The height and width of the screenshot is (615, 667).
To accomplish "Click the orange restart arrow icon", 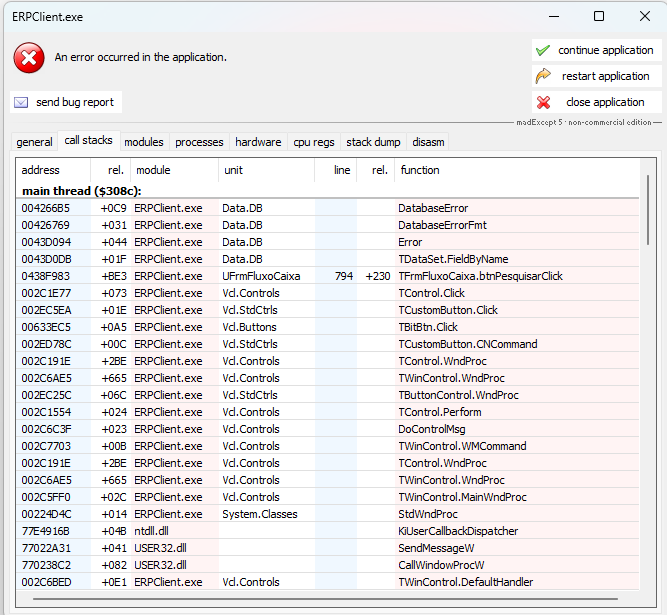I will [x=543, y=76].
